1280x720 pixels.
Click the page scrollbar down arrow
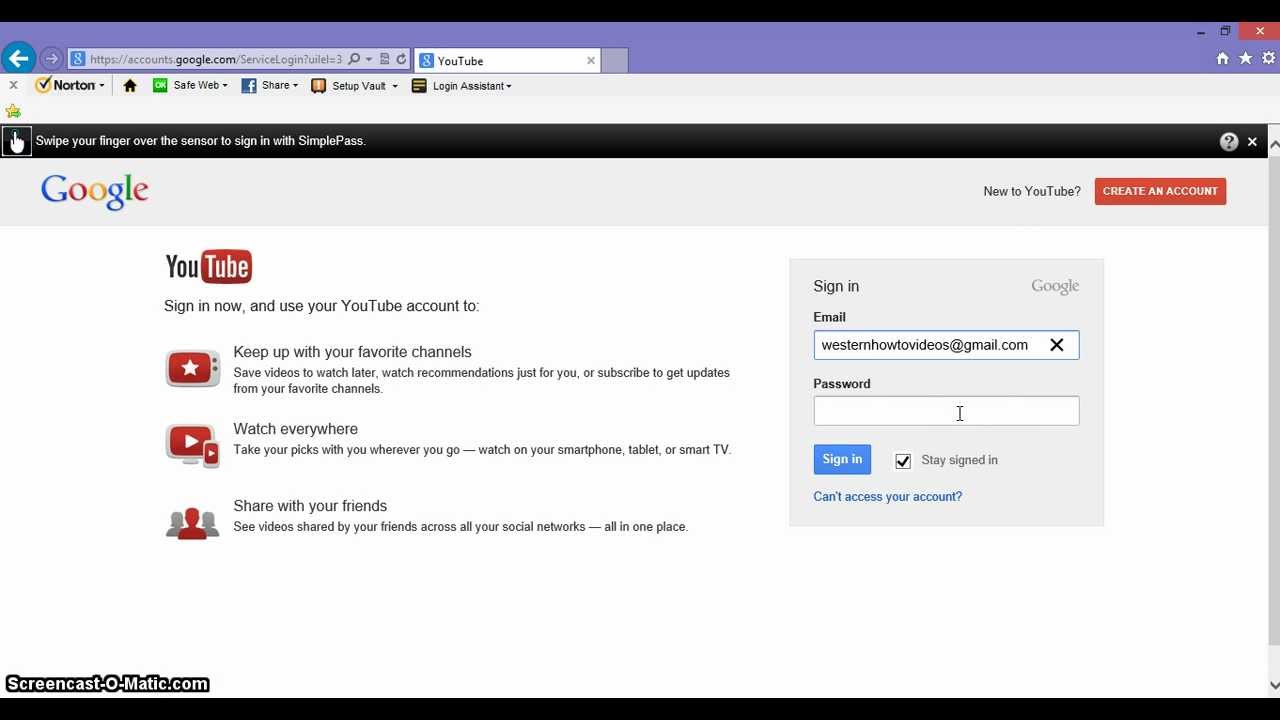pyautogui.click(x=1274, y=685)
